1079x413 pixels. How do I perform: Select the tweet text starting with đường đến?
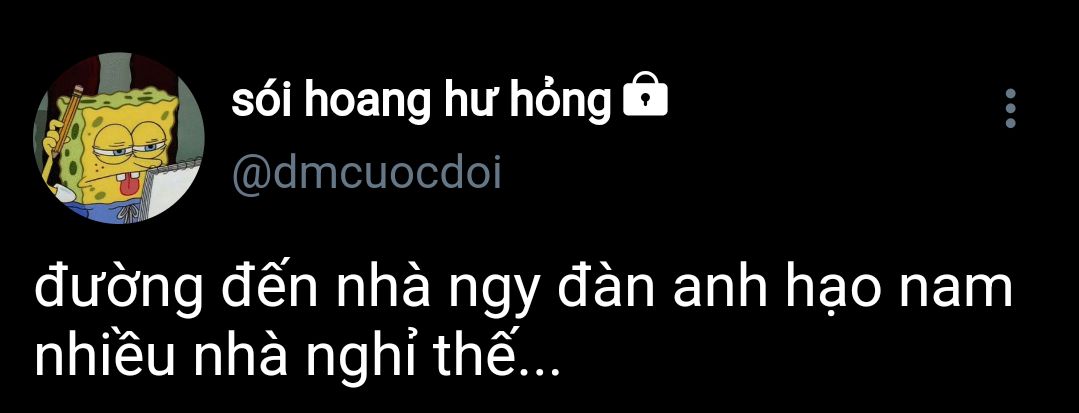tap(524, 328)
